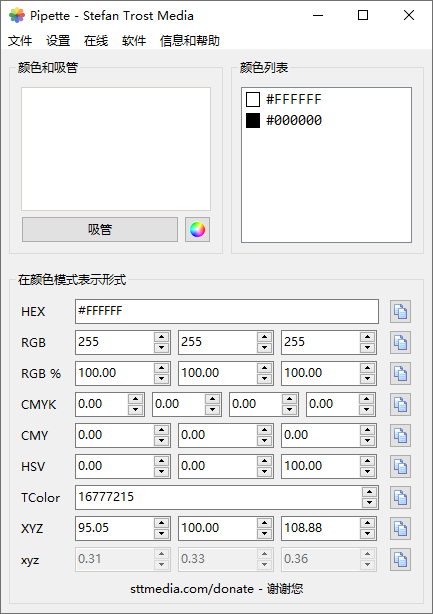Copy the RGB % values

click(400, 374)
